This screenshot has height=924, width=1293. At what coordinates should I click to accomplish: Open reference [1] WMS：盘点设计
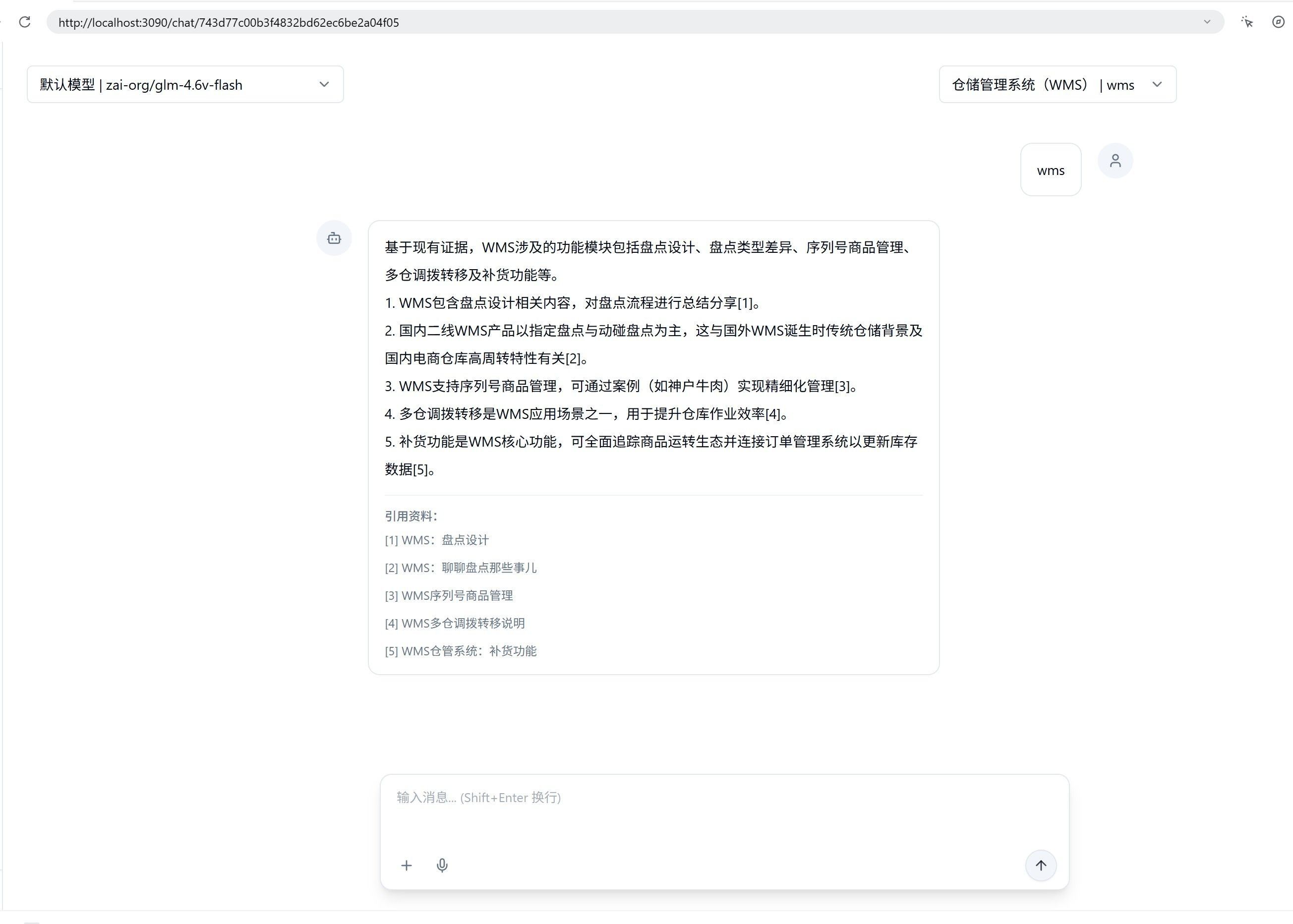pos(436,540)
